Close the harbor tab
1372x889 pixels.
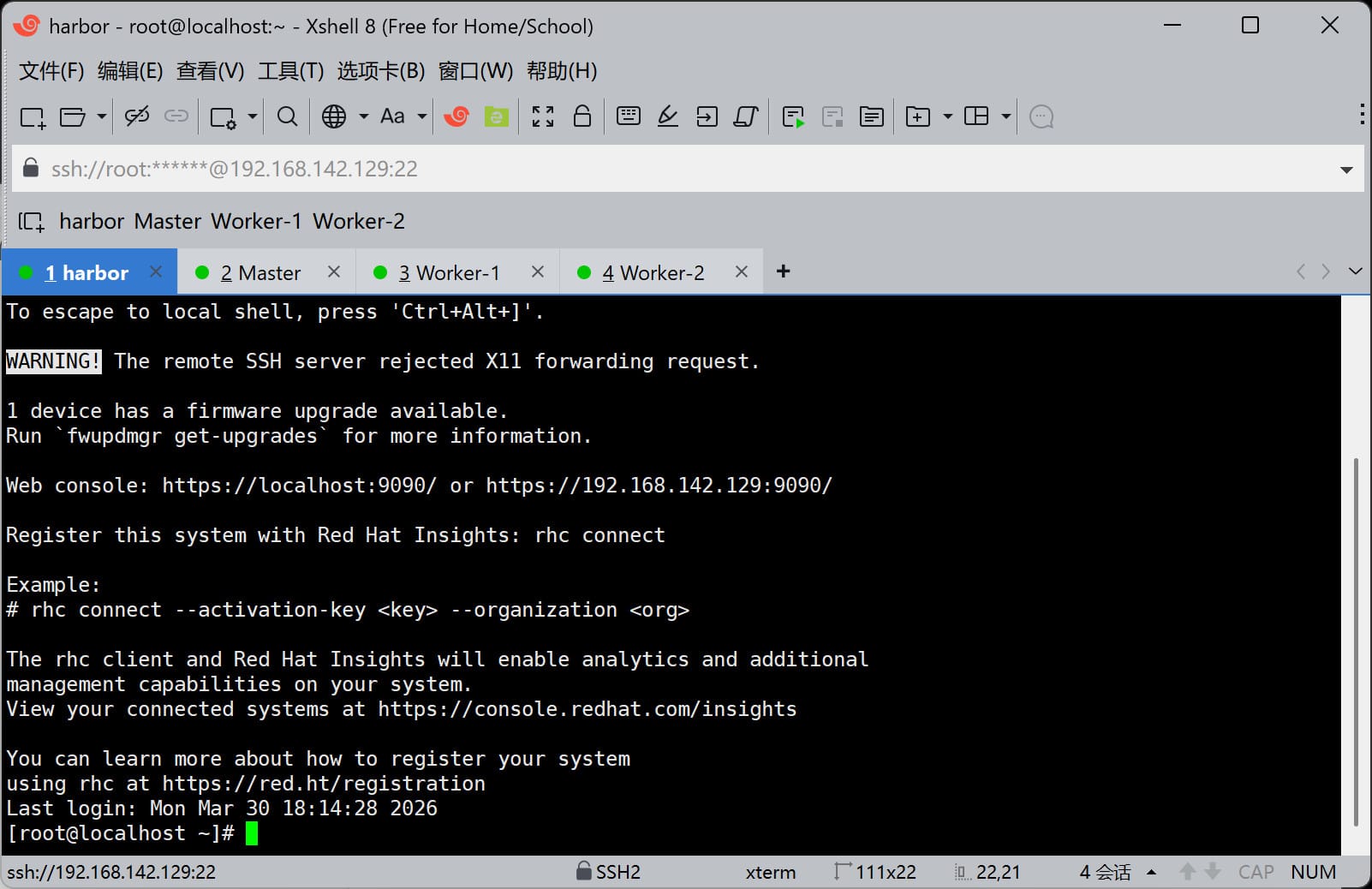[156, 271]
